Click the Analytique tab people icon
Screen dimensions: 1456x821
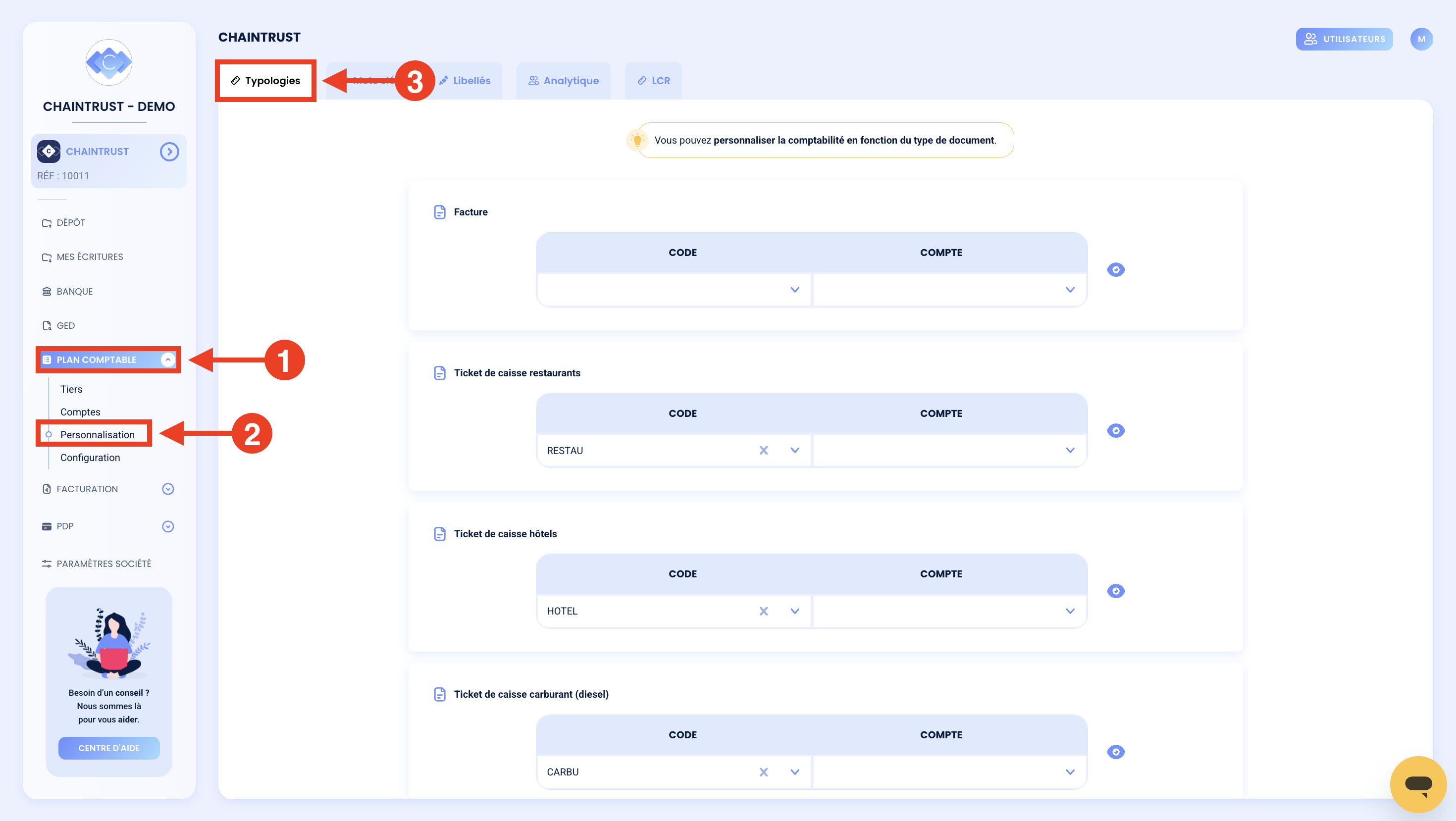(533, 81)
